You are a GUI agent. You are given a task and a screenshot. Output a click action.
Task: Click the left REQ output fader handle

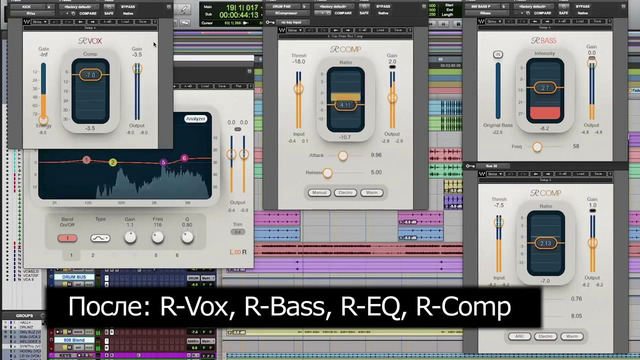click(x=231, y=154)
